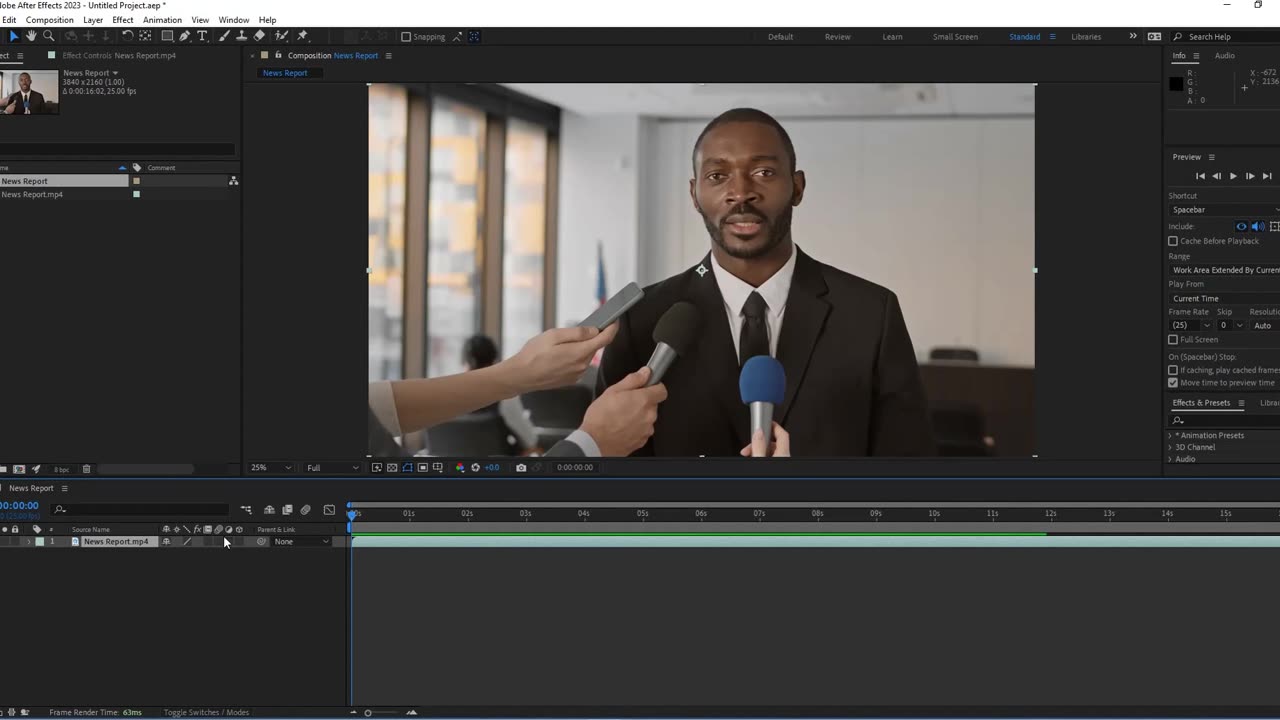Image resolution: width=1280 pixels, height=720 pixels.
Task: Open the Spacebar shortcut dropdown
Action: (1224, 210)
